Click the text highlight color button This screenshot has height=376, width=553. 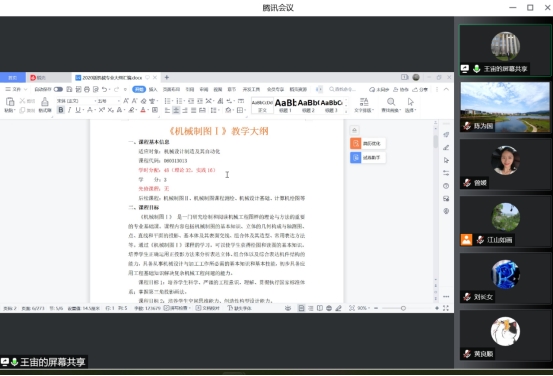[x=131, y=110]
